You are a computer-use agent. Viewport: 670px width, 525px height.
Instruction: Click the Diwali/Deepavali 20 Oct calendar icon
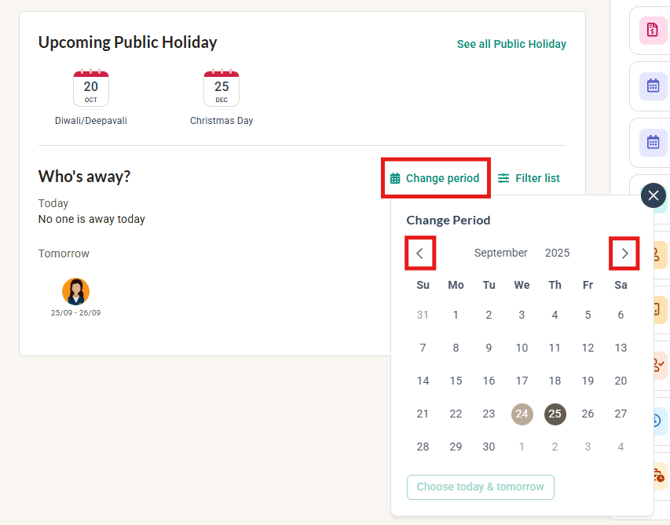point(91,89)
